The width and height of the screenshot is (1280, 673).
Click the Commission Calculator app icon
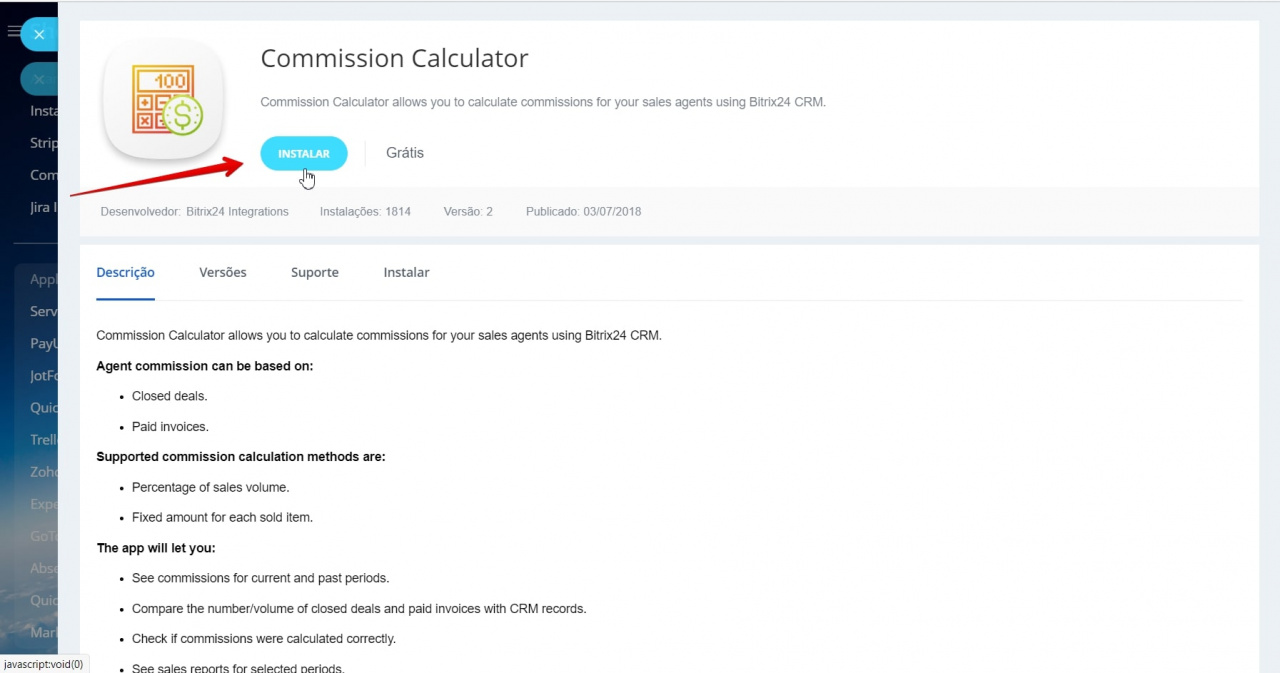click(x=164, y=101)
